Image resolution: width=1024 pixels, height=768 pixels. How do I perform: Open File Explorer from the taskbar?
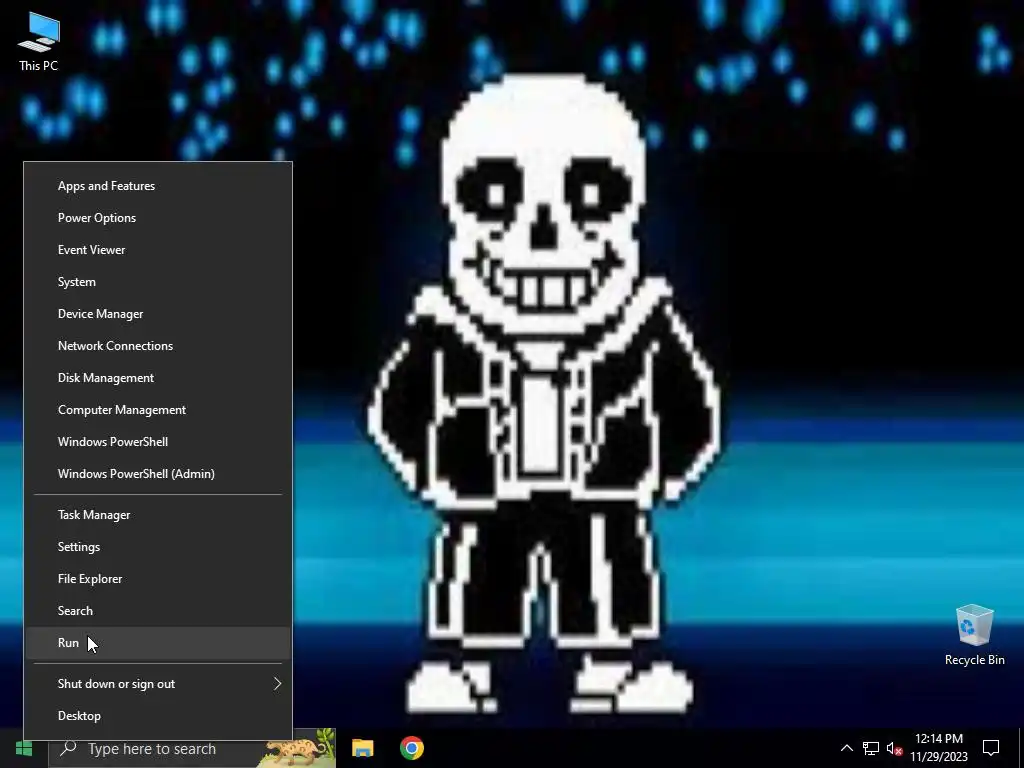tap(363, 748)
